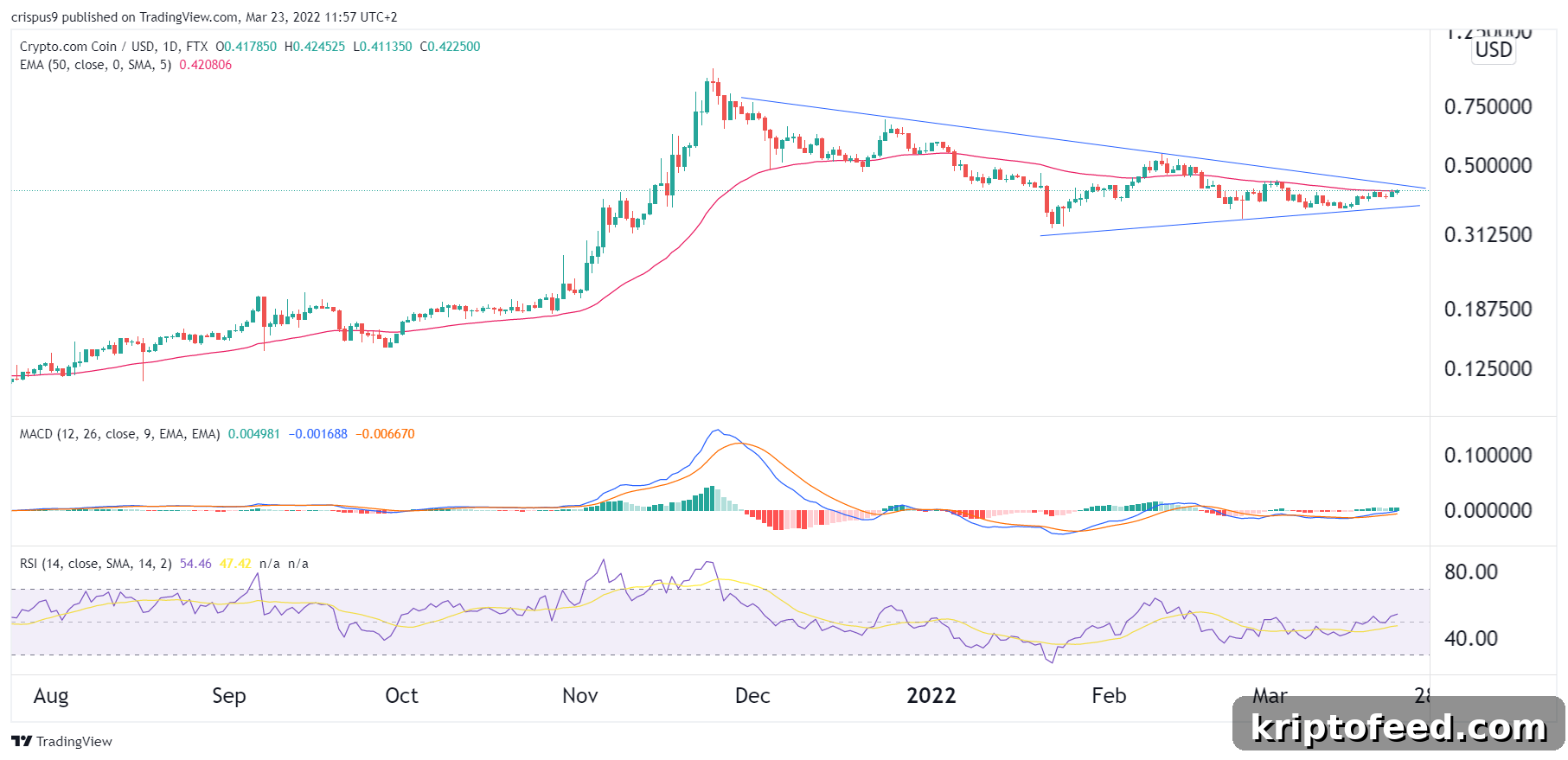Click the publication info text at top
Image resolution: width=1568 pixels, height=760 pixels.
(204, 17)
